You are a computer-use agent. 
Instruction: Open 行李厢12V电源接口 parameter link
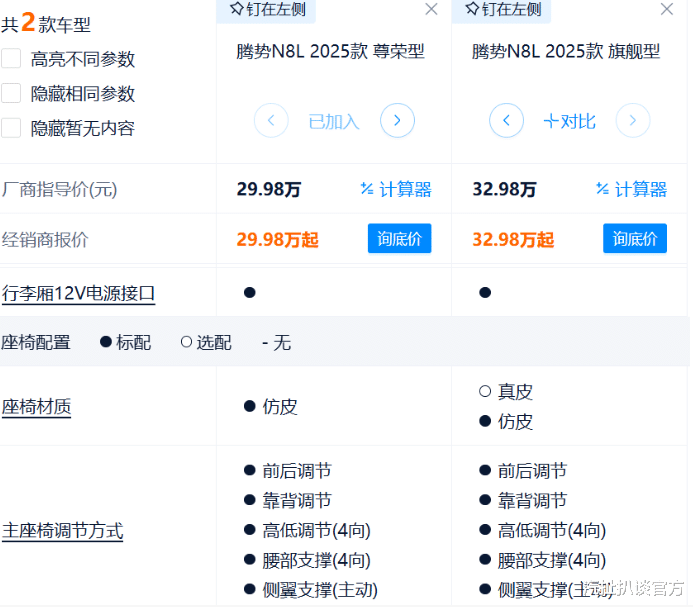78,294
